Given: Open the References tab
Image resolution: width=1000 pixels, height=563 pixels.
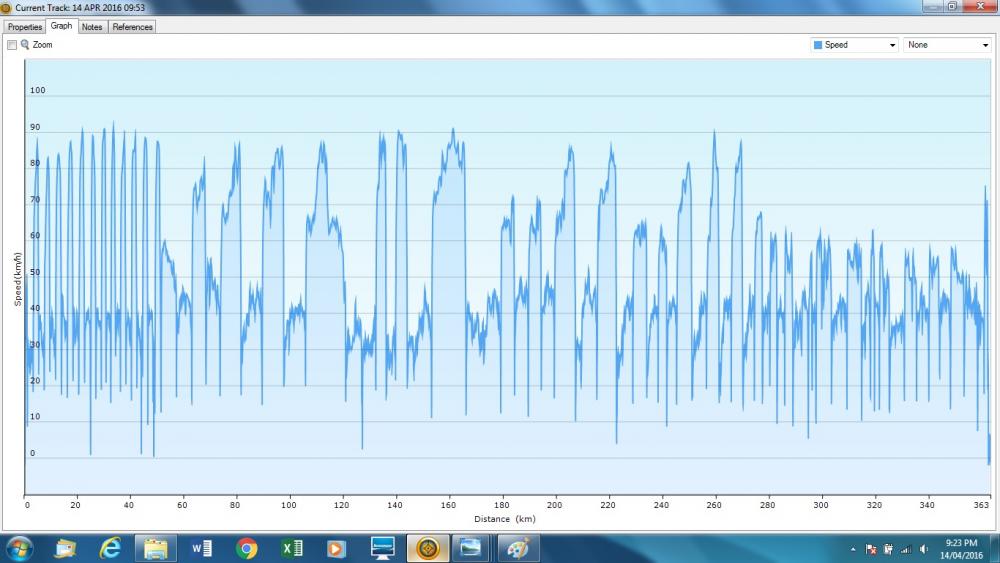Looking at the screenshot, I should (x=132, y=27).
